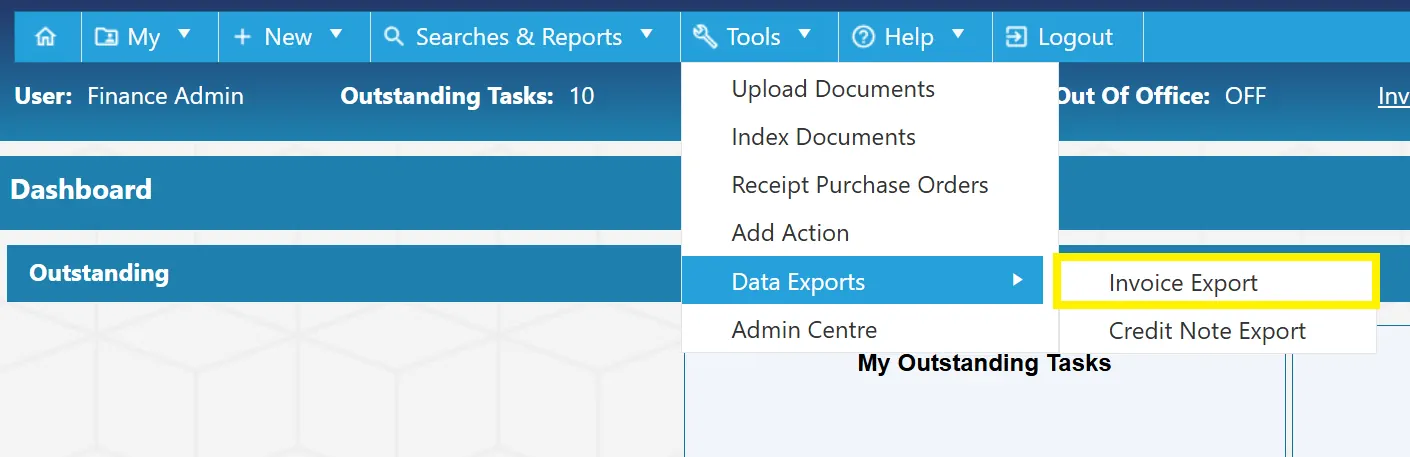The image size is (1410, 457).
Task: Click the Finance Admin user name
Action: [x=165, y=96]
